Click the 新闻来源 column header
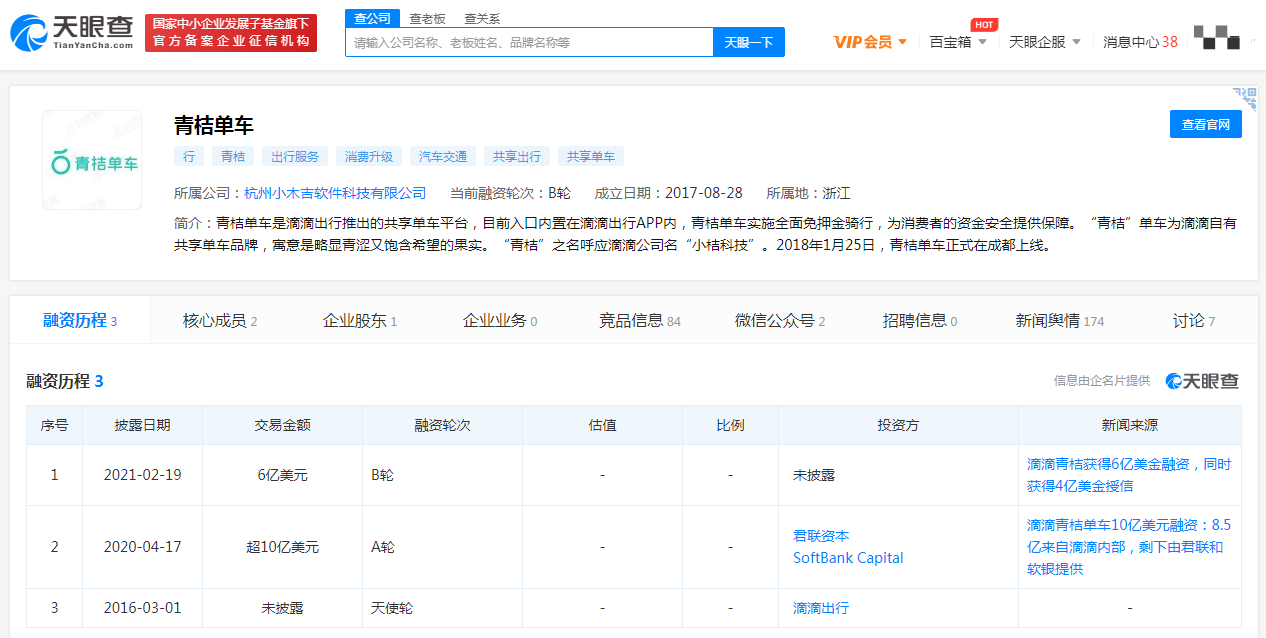This screenshot has width=1266, height=638. pos(1130,425)
